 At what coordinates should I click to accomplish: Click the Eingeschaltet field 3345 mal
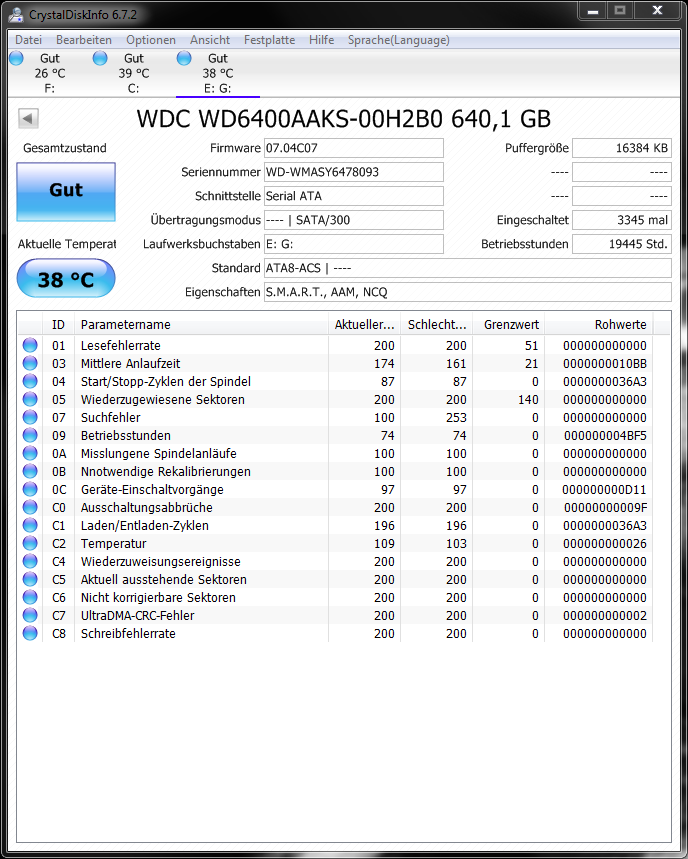tap(622, 220)
